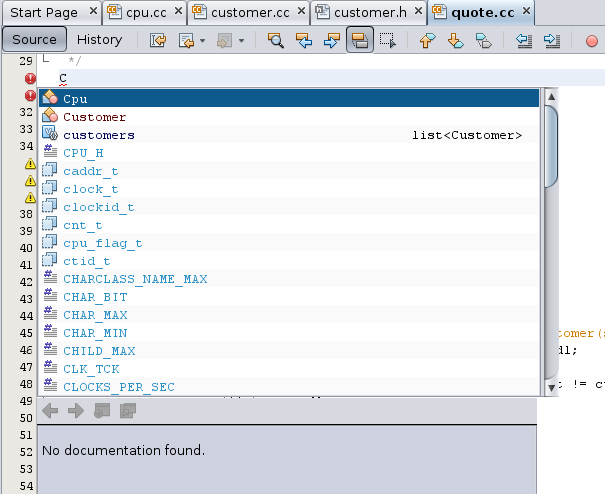
Task: Switch to History view
Action: tap(99, 40)
